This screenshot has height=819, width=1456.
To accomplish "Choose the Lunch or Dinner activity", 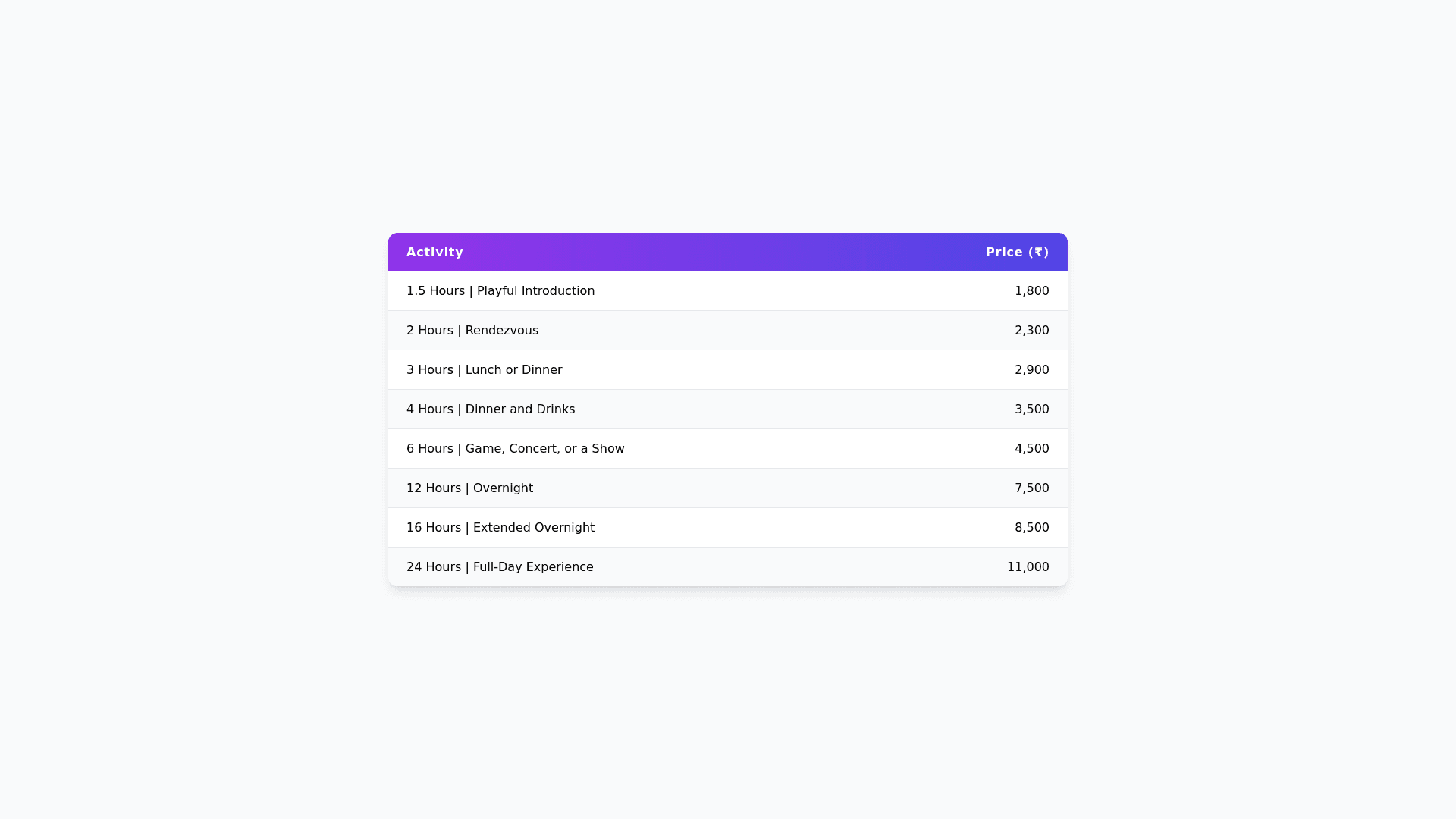I will click(x=513, y=370).
